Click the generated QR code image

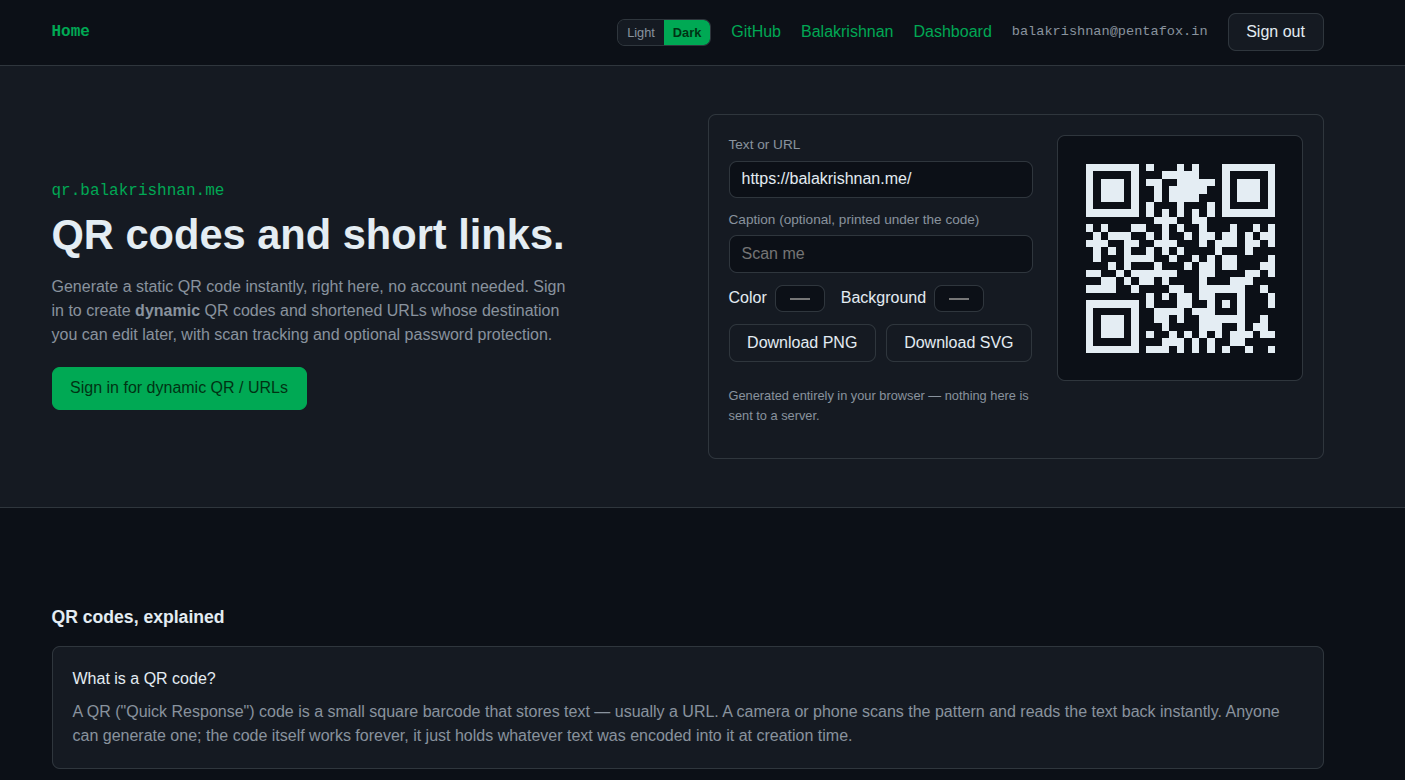1180,258
